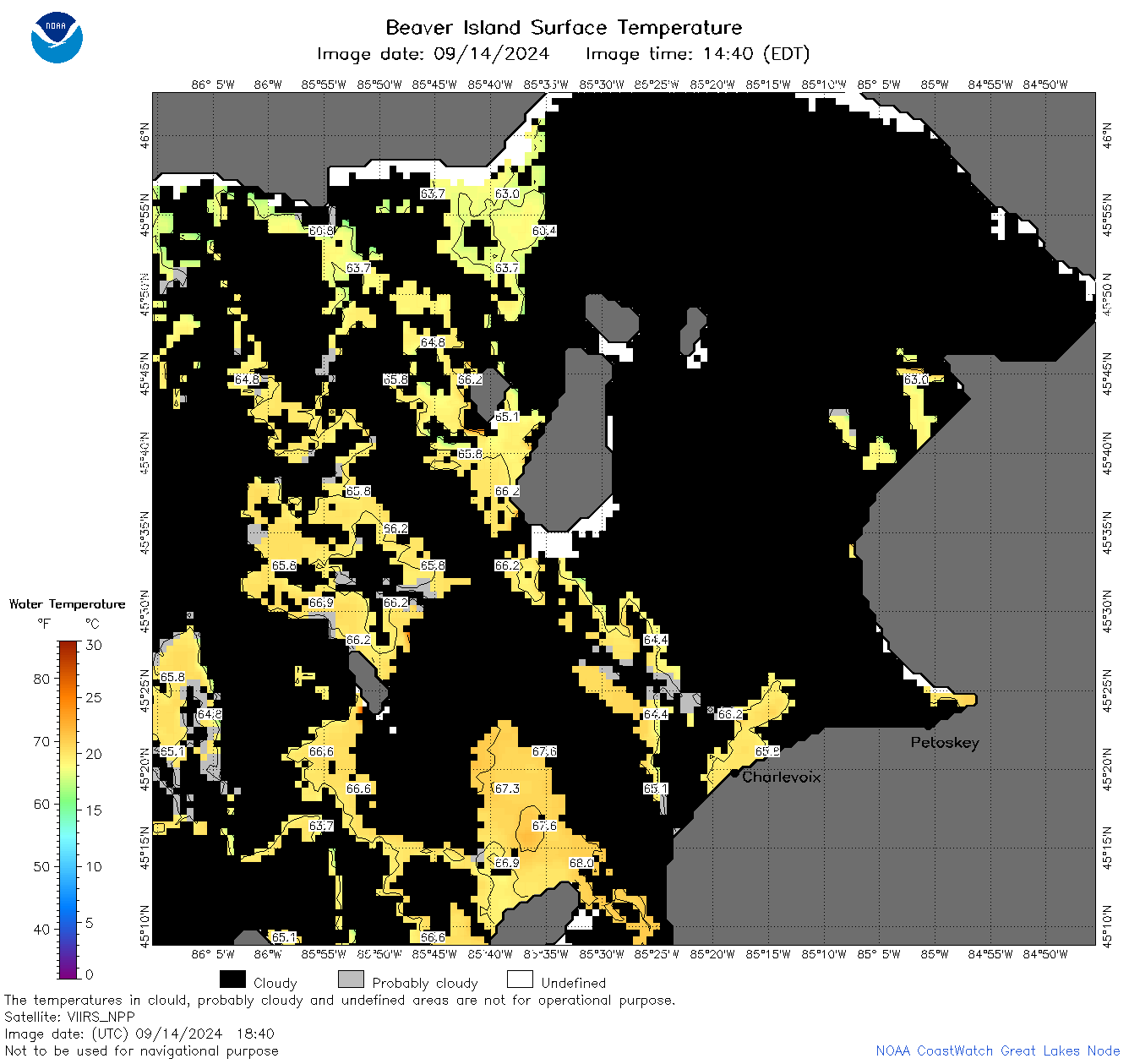Screen dimensions: 1129x1064
Task: Click the 'Petoskey' map label
Action: point(945,743)
